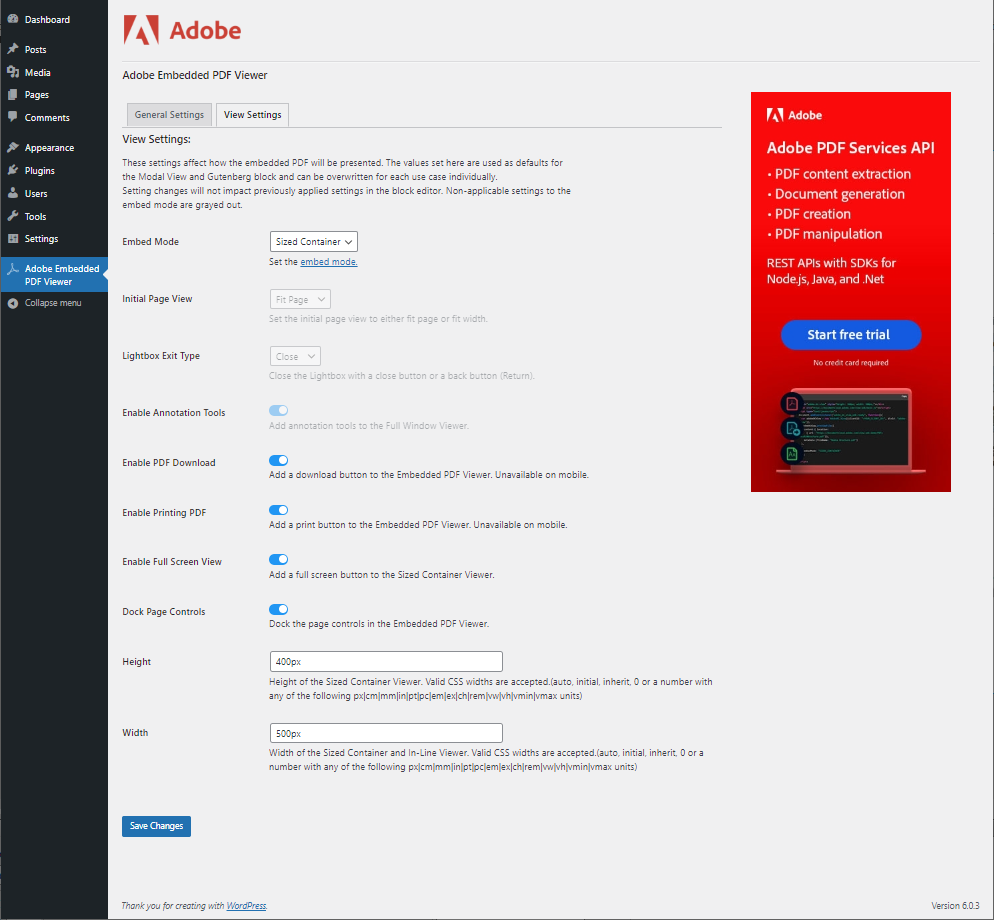Click the Comments speech bubble icon
Viewport: 994px width, 920px height.
pyautogui.click(x=13, y=117)
